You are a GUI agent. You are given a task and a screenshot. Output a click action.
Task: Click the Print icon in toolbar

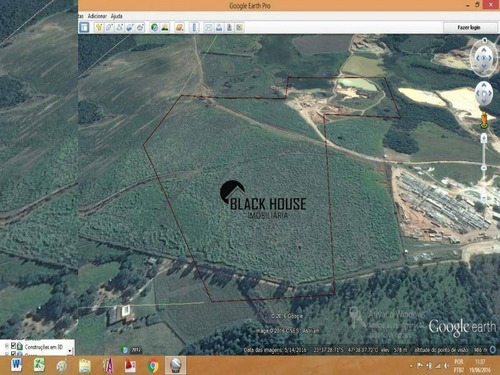pos(219,27)
